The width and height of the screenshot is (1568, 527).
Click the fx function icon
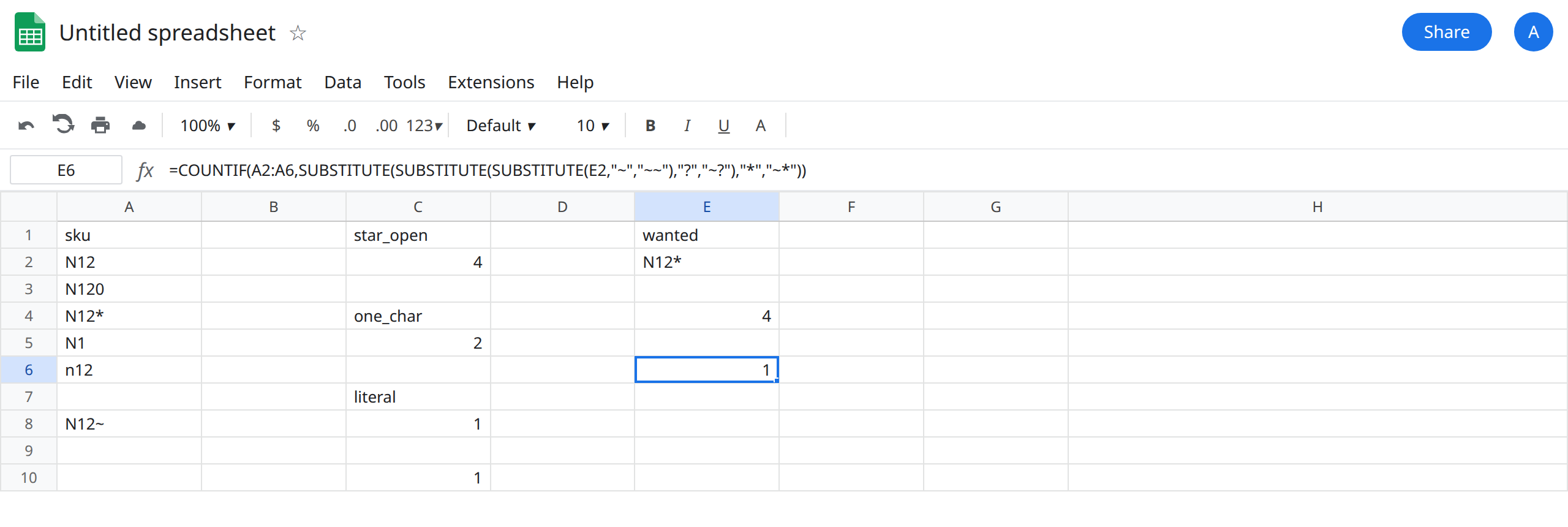pyautogui.click(x=145, y=170)
